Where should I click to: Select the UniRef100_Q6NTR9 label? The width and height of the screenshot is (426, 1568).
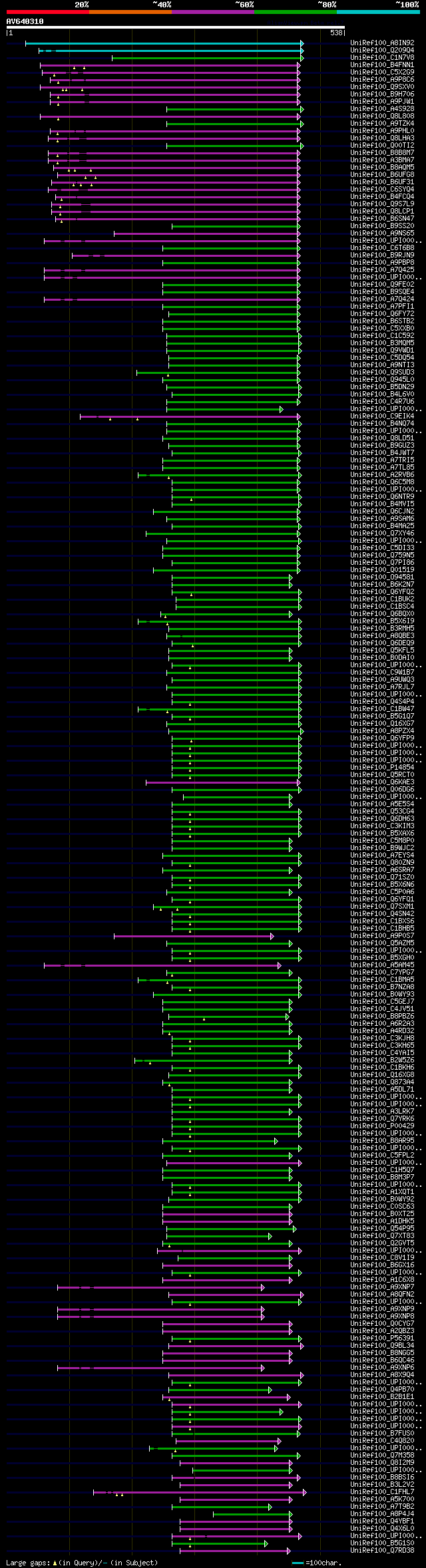point(382,497)
